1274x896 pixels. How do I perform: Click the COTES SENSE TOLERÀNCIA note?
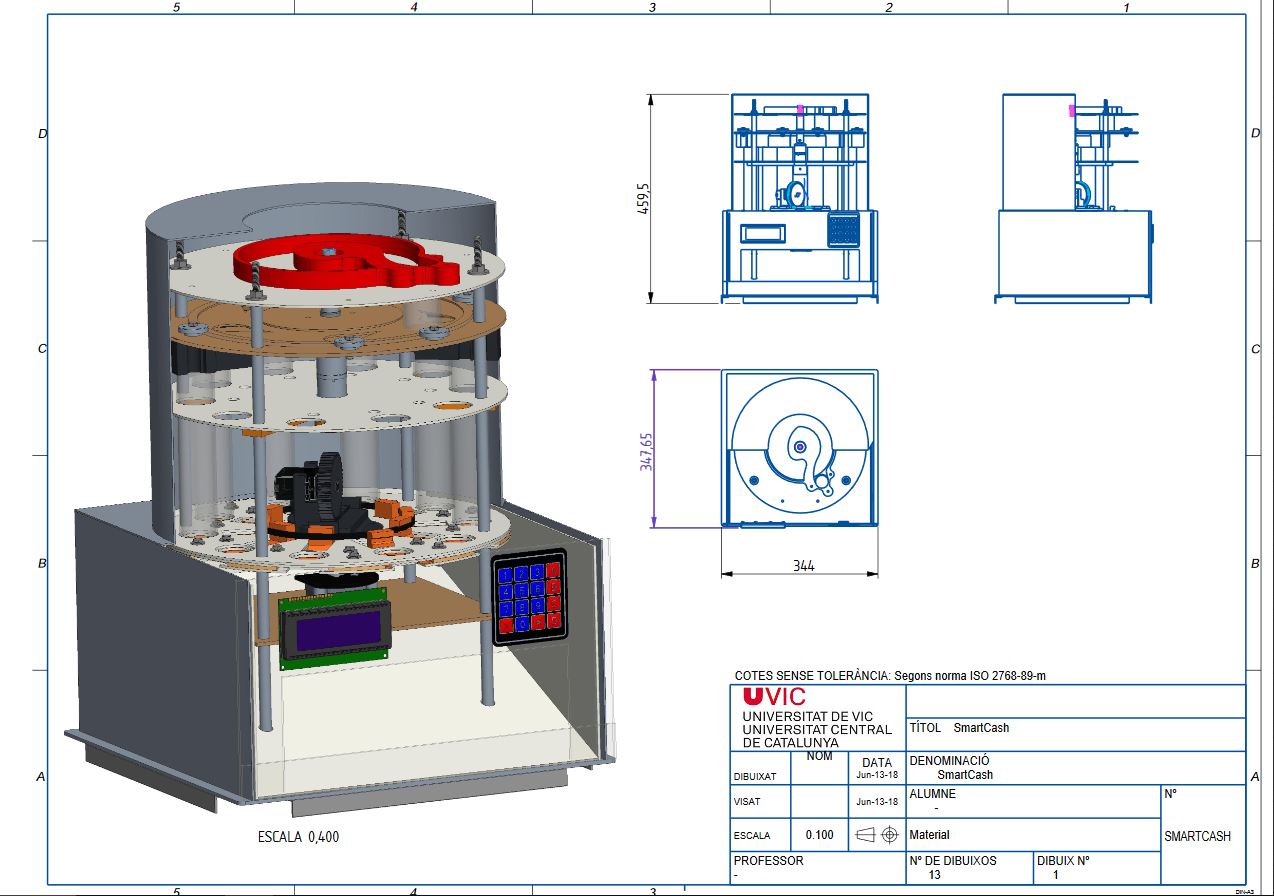point(890,676)
